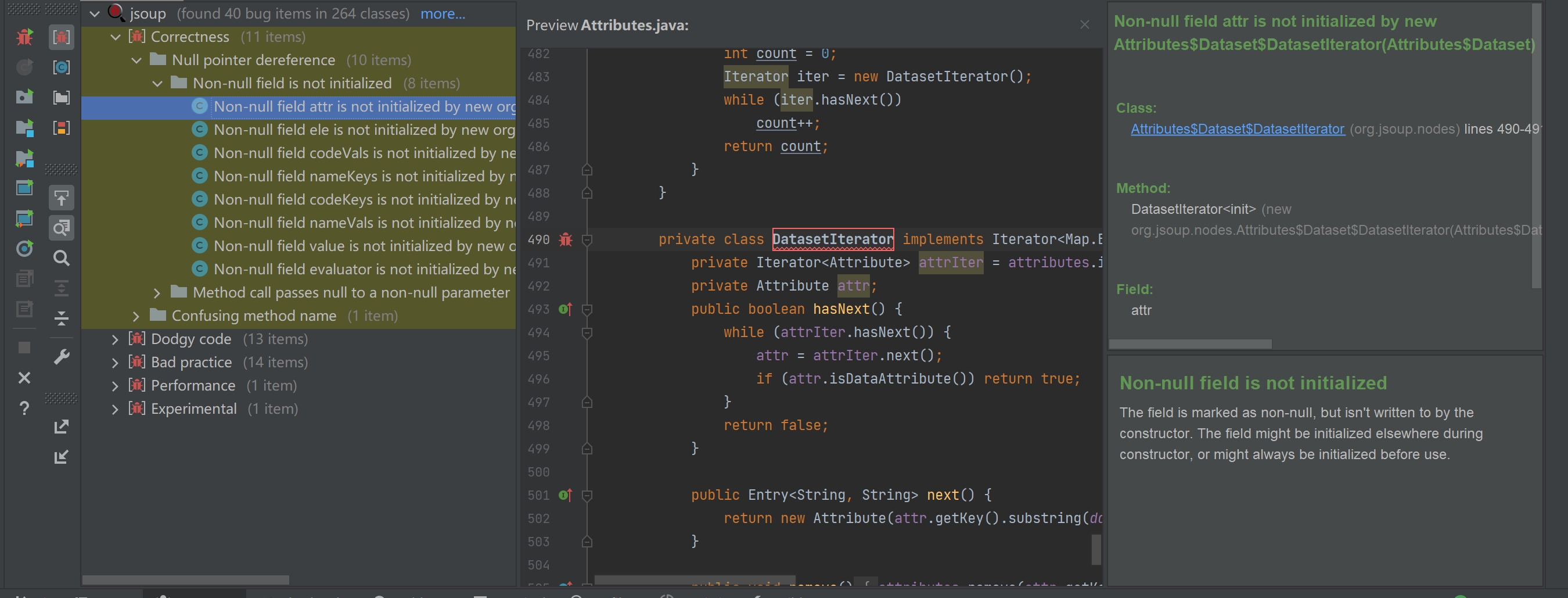Open the Attributes$Dataset$DatasetIterator class link
The height and width of the screenshot is (598, 1568).
(1238, 129)
